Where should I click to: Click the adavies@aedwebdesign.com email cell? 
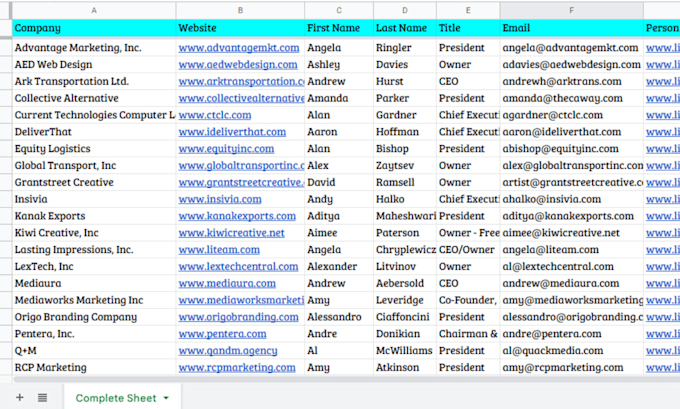tap(572, 65)
